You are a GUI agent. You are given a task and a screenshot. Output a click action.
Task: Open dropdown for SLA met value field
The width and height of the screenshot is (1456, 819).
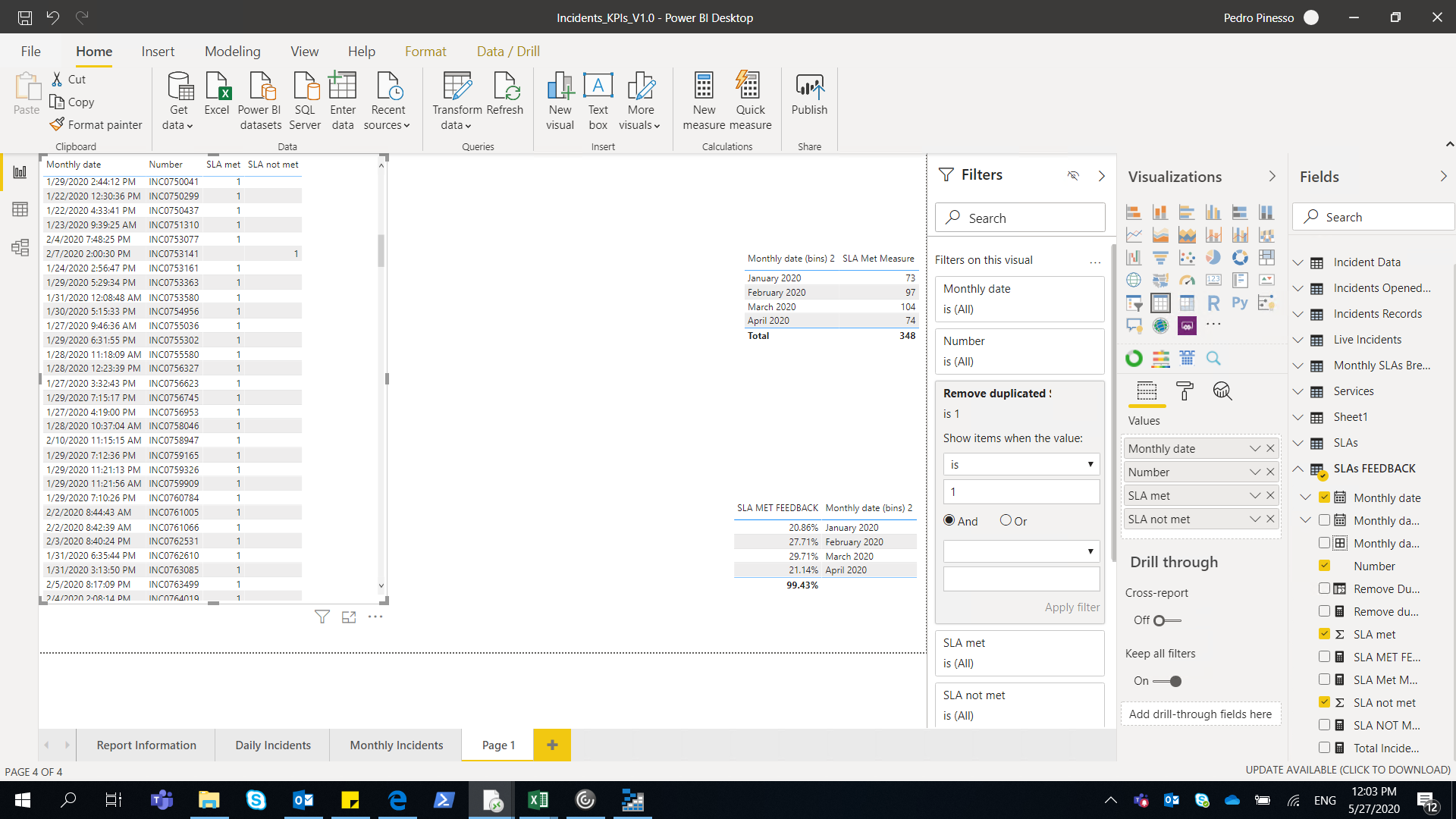point(1255,495)
